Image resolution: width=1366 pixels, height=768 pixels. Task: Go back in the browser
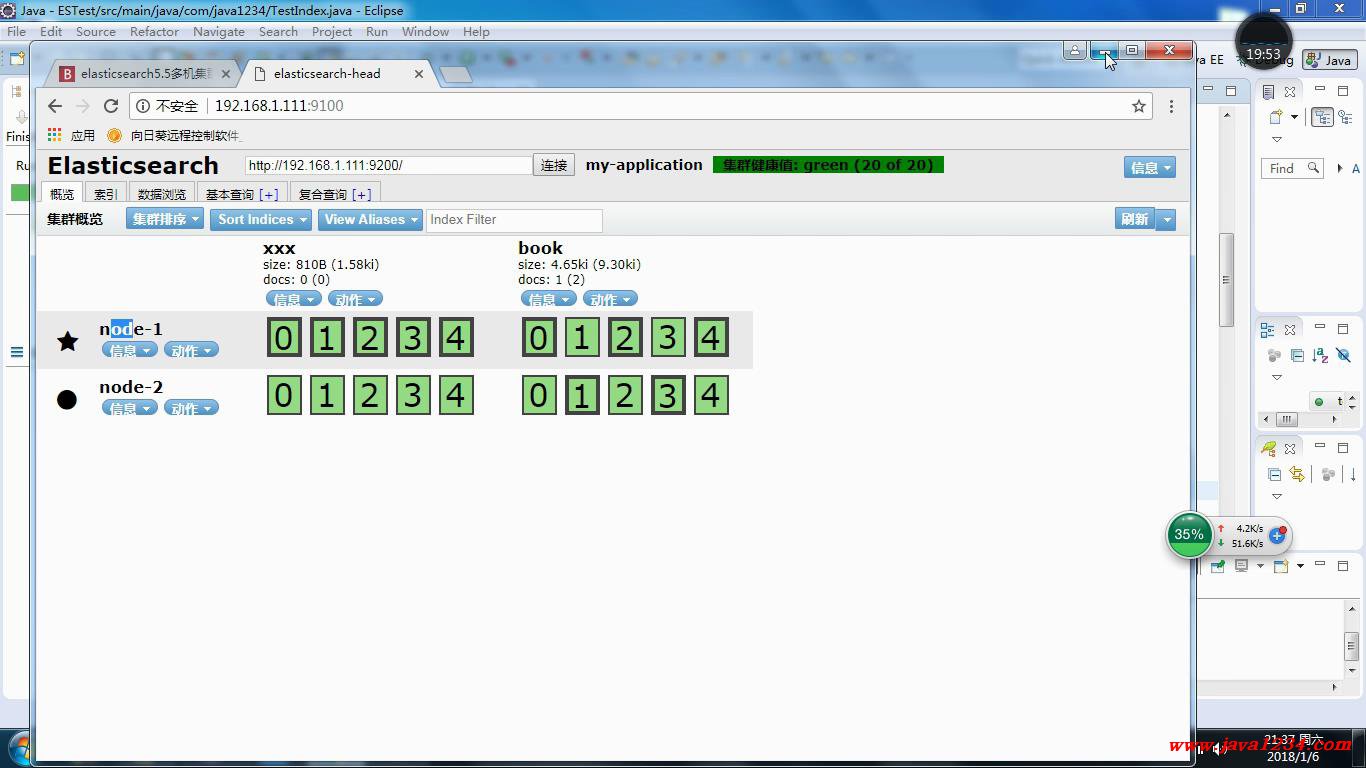coord(55,106)
